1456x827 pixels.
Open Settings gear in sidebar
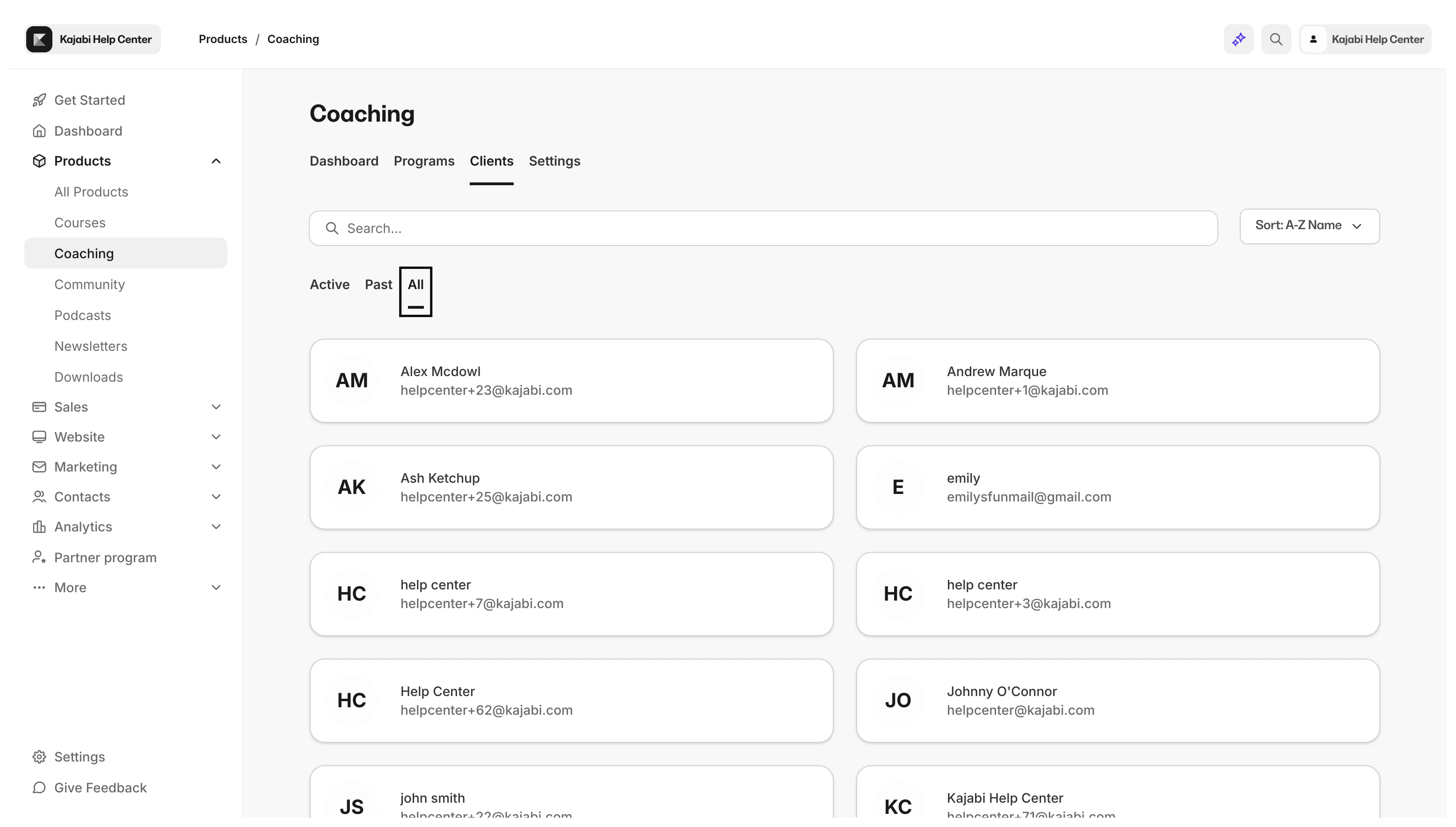point(39,757)
